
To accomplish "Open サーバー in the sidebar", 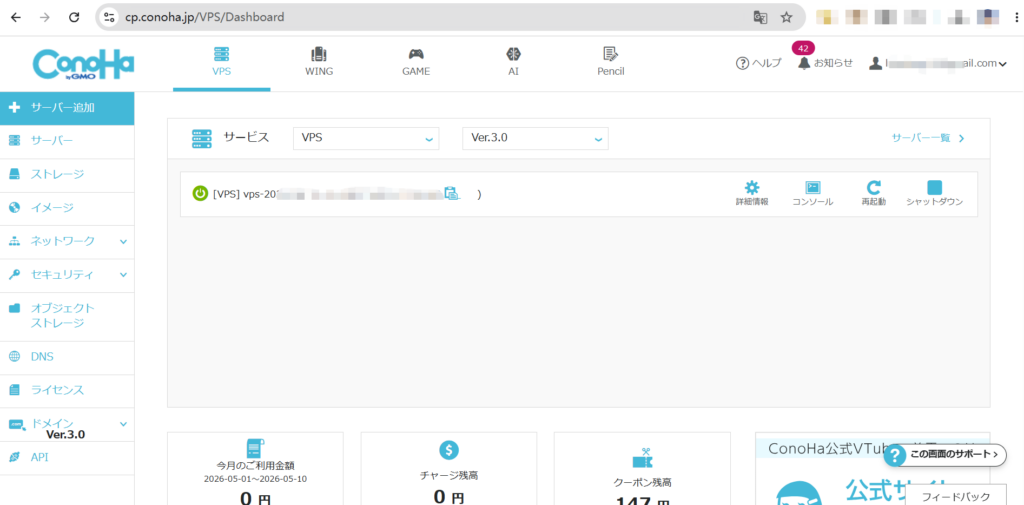I will [67, 141].
